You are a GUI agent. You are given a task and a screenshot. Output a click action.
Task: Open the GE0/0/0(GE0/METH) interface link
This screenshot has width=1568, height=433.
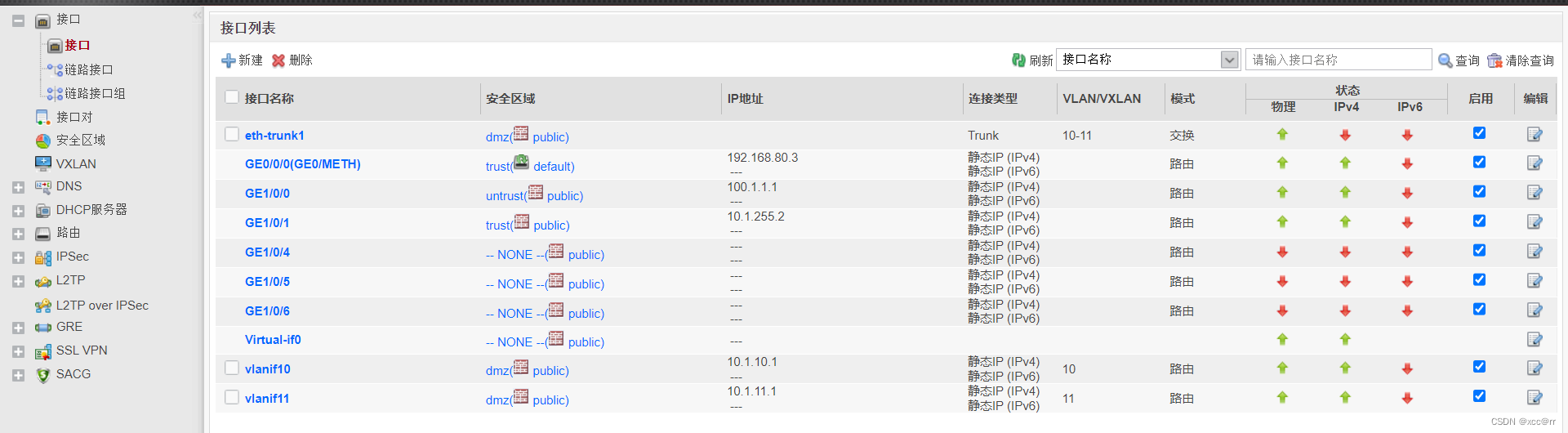coord(303,164)
